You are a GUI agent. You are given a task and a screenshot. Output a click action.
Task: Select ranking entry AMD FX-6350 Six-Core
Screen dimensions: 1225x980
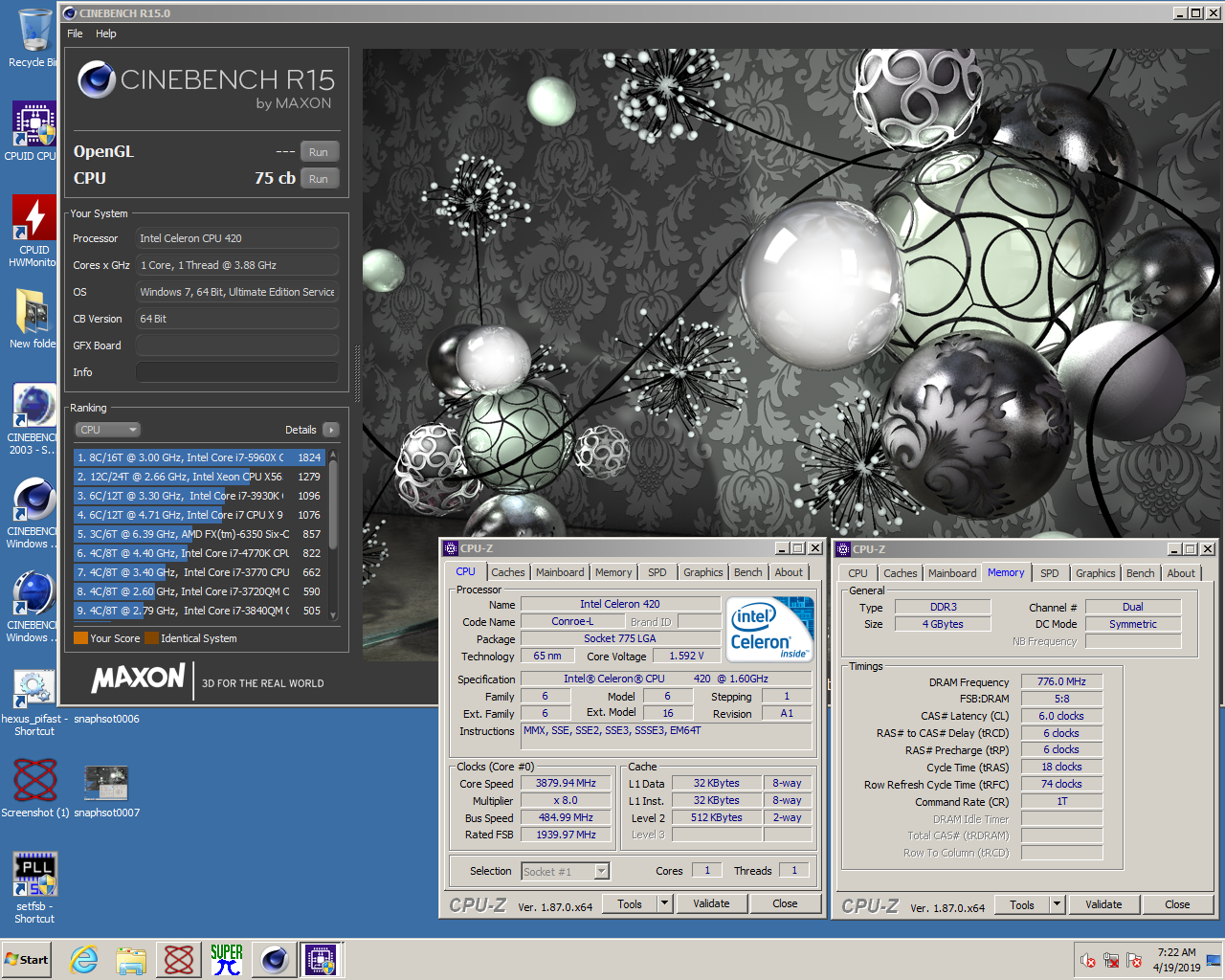tap(199, 534)
